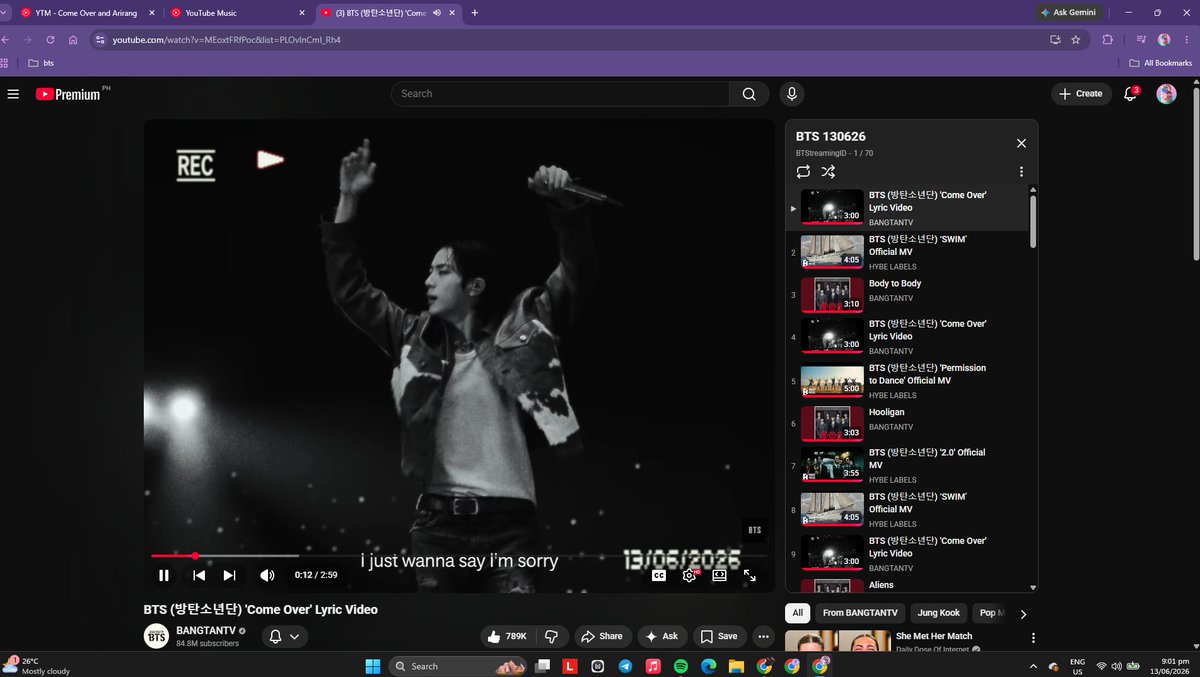Reload the page
Viewport: 1200px width, 677px height.
coord(50,40)
